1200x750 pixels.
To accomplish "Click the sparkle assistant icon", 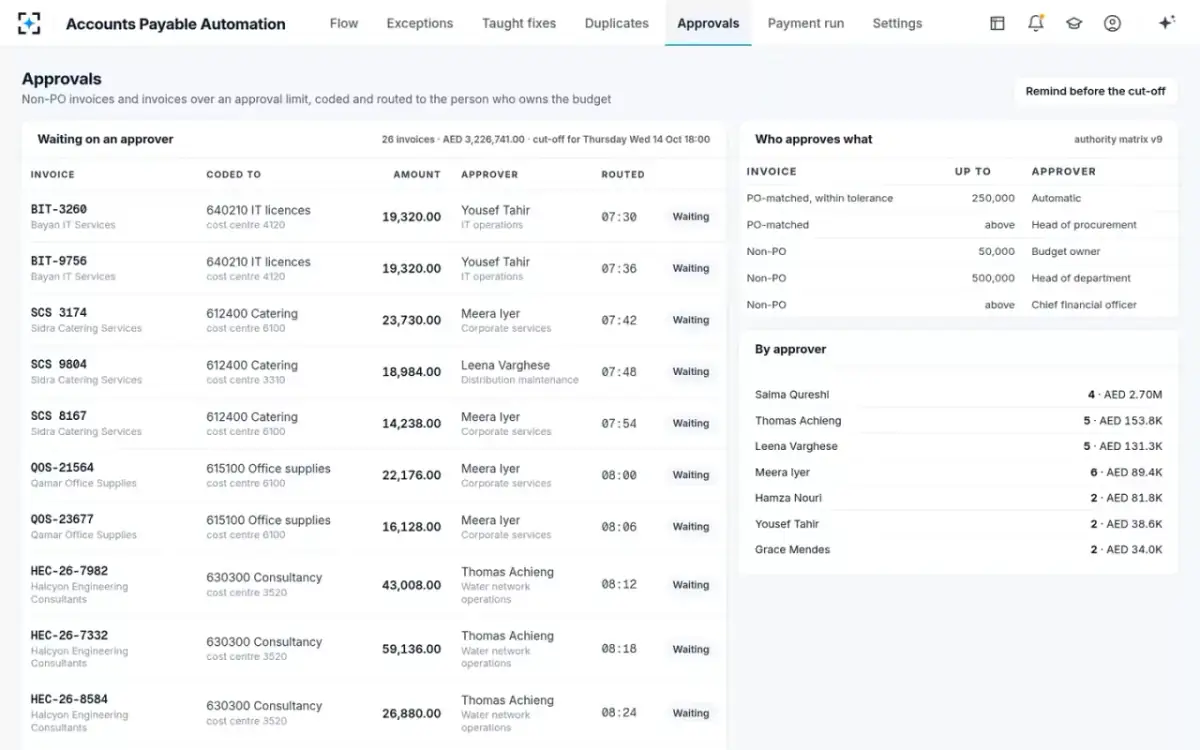I will (x=1166, y=23).
